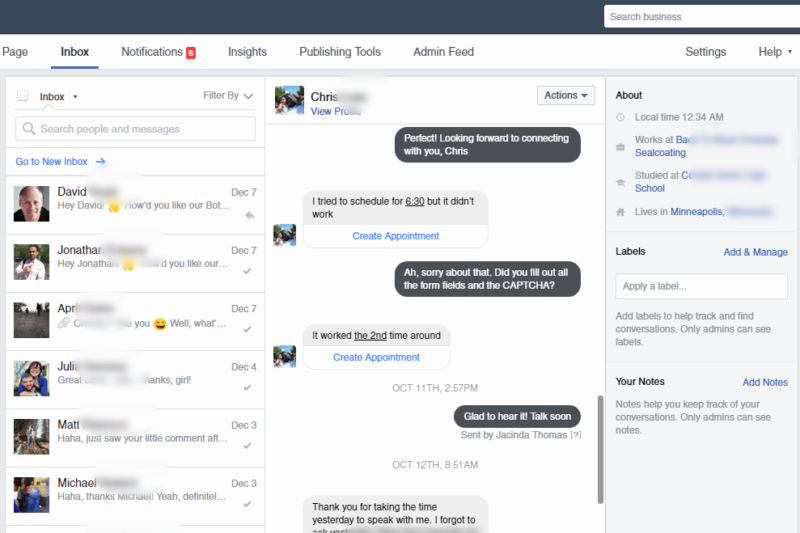Open the Help menu in the top bar
The height and width of the screenshot is (533, 800).
775,52
